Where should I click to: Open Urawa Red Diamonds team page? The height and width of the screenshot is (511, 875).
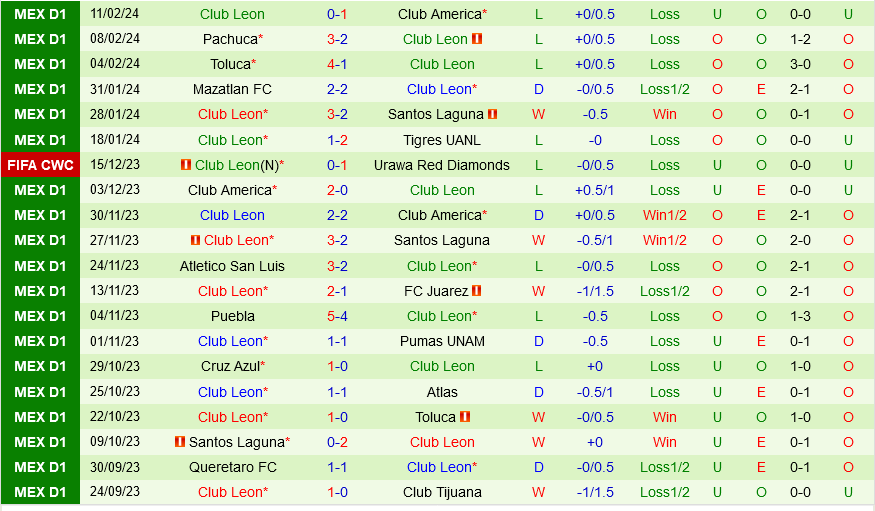click(x=442, y=165)
